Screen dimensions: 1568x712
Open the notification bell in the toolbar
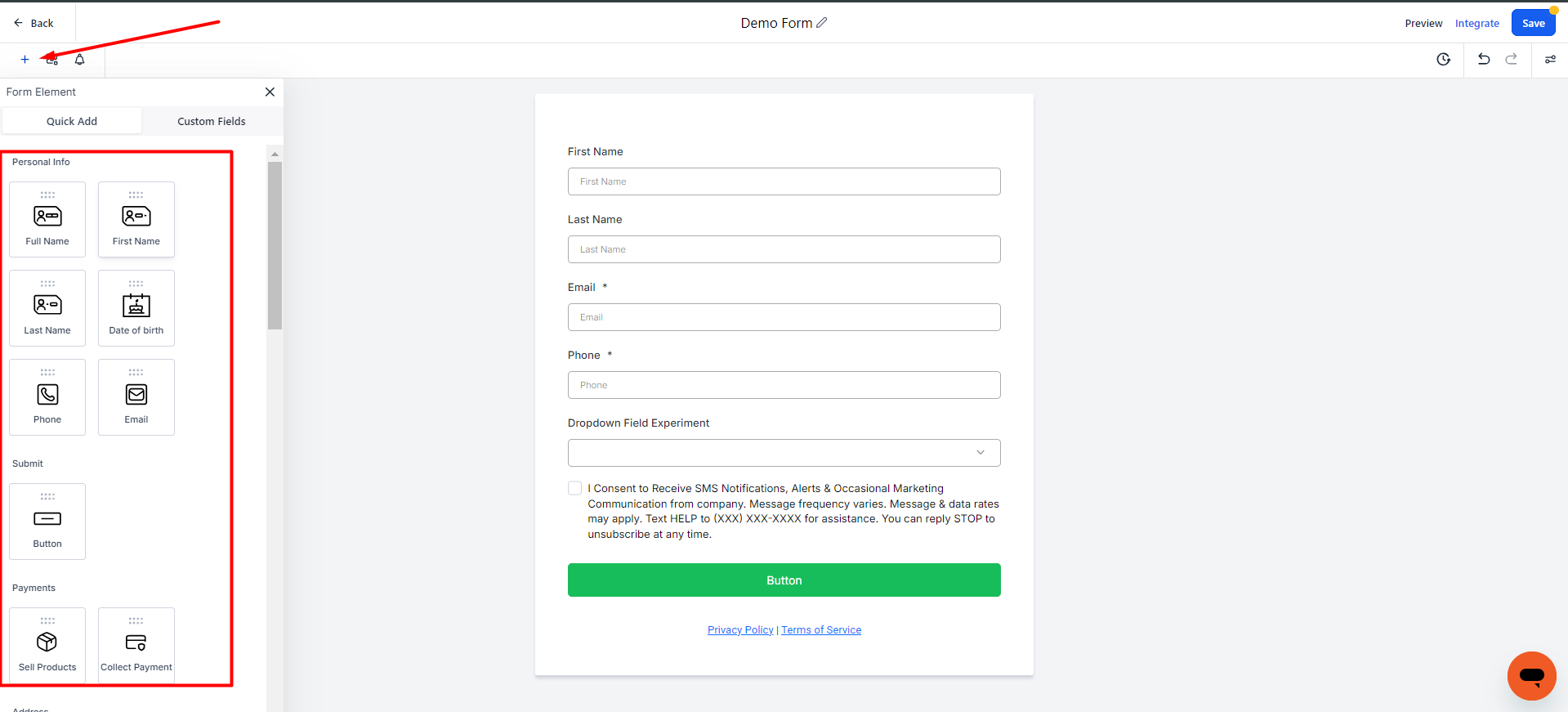click(x=80, y=60)
